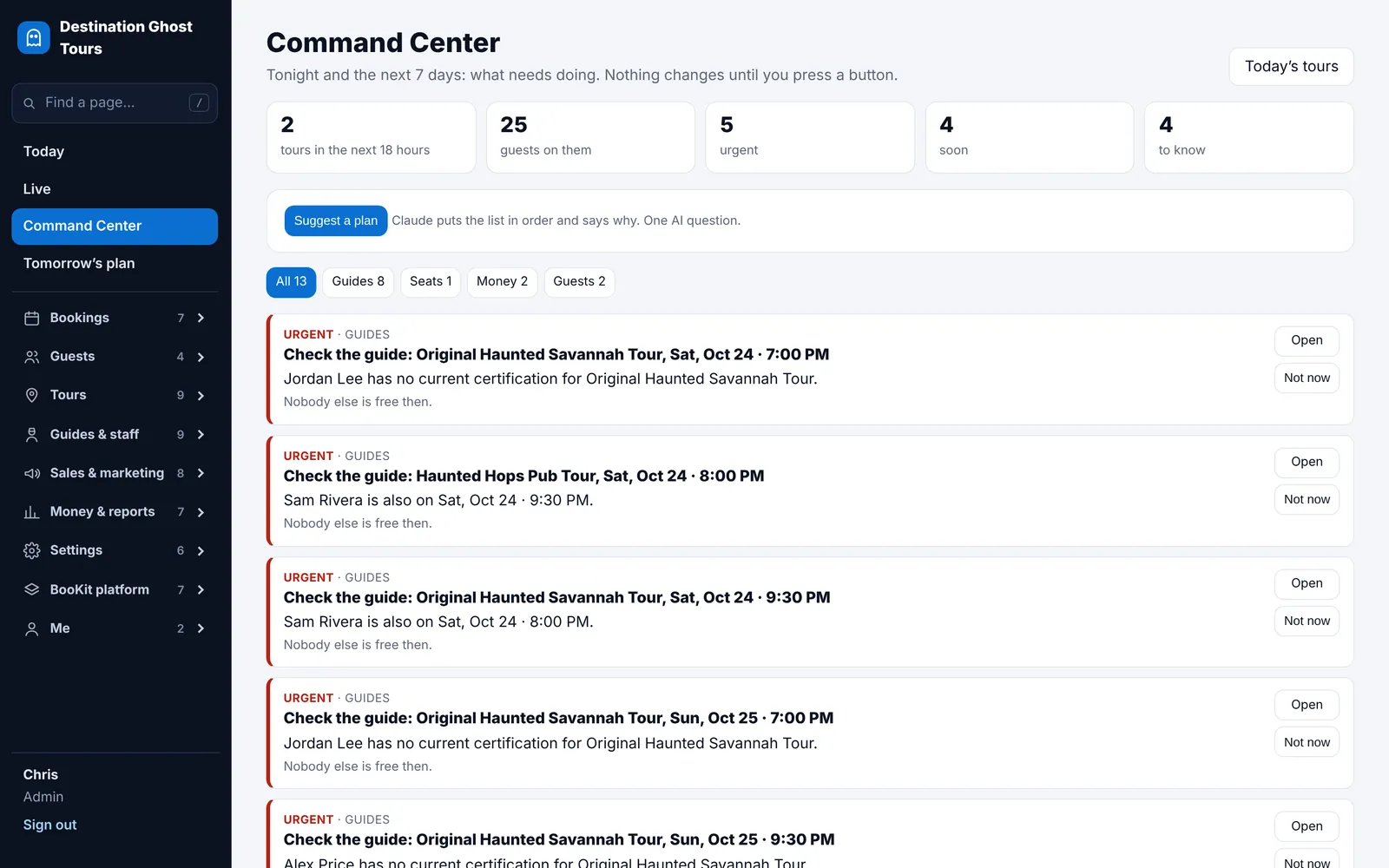Expand the BooKit platform chevron
The height and width of the screenshot is (868, 1389).
pos(201,589)
